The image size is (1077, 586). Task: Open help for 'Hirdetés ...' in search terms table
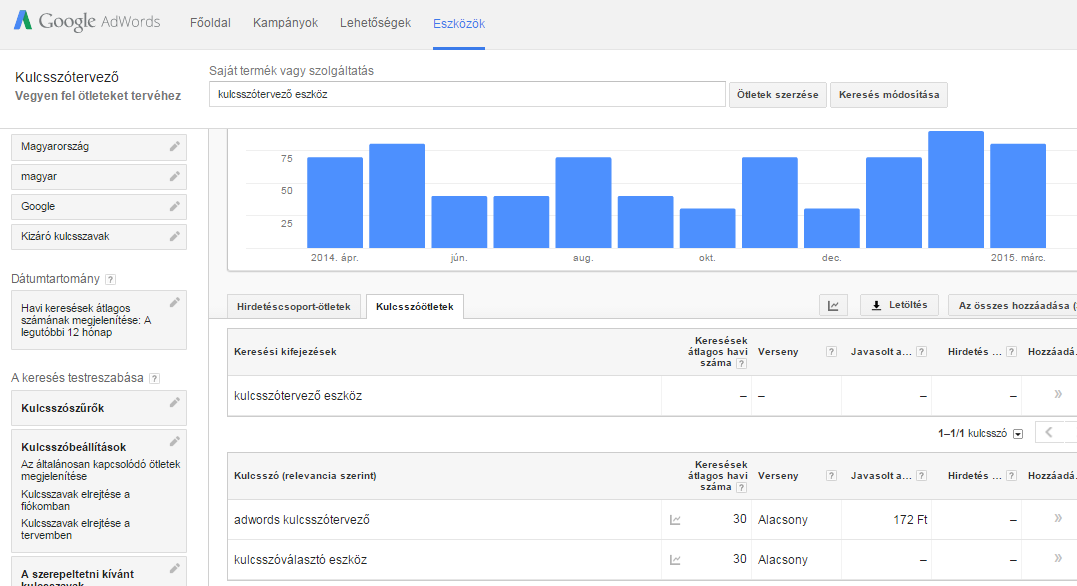point(1011,352)
